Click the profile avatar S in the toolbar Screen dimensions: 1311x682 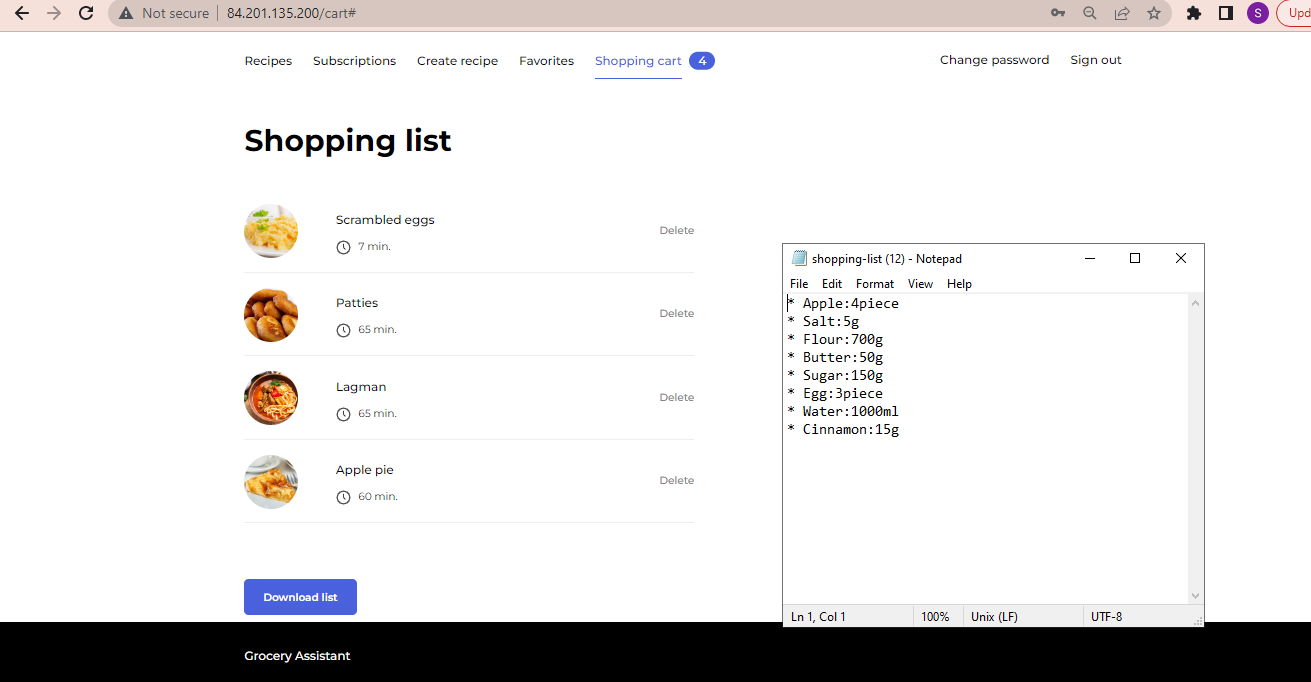click(1257, 14)
